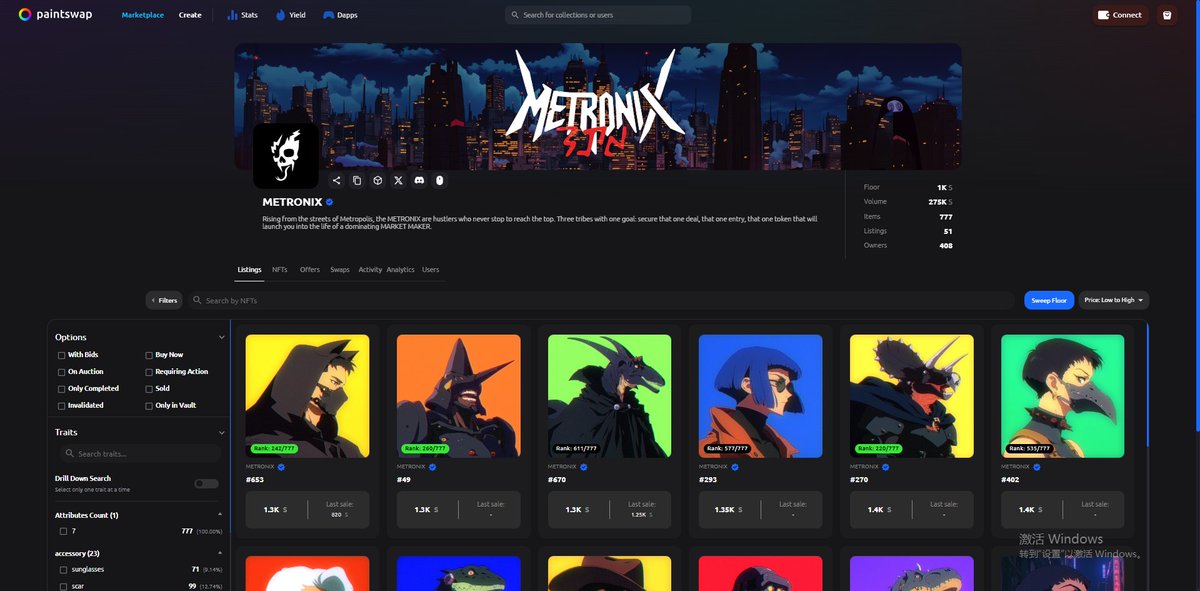Image resolution: width=1200 pixels, height=591 pixels.
Task: Check the Only Completed option
Action: pos(62,389)
